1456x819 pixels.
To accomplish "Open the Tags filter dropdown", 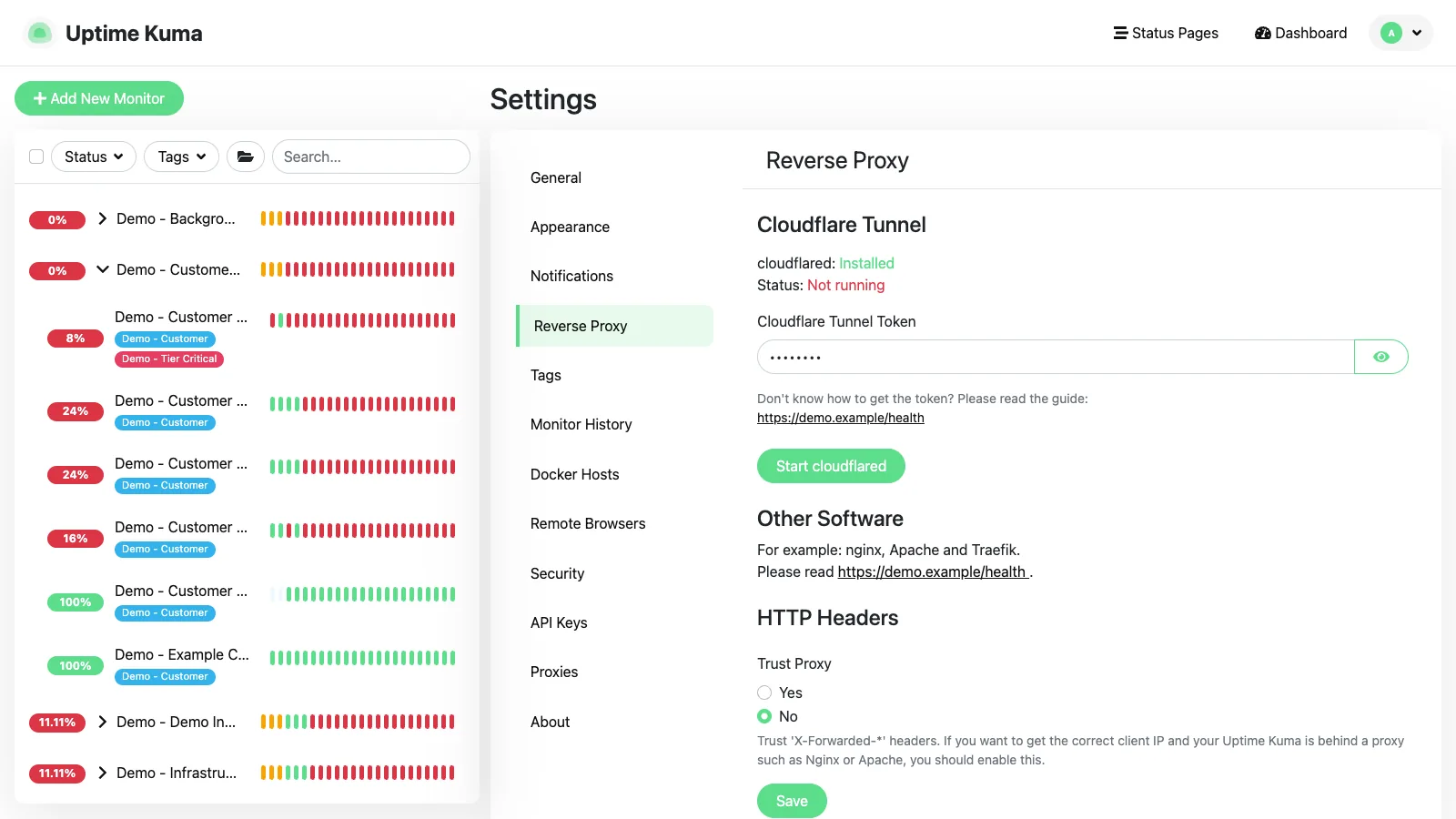I will [182, 157].
